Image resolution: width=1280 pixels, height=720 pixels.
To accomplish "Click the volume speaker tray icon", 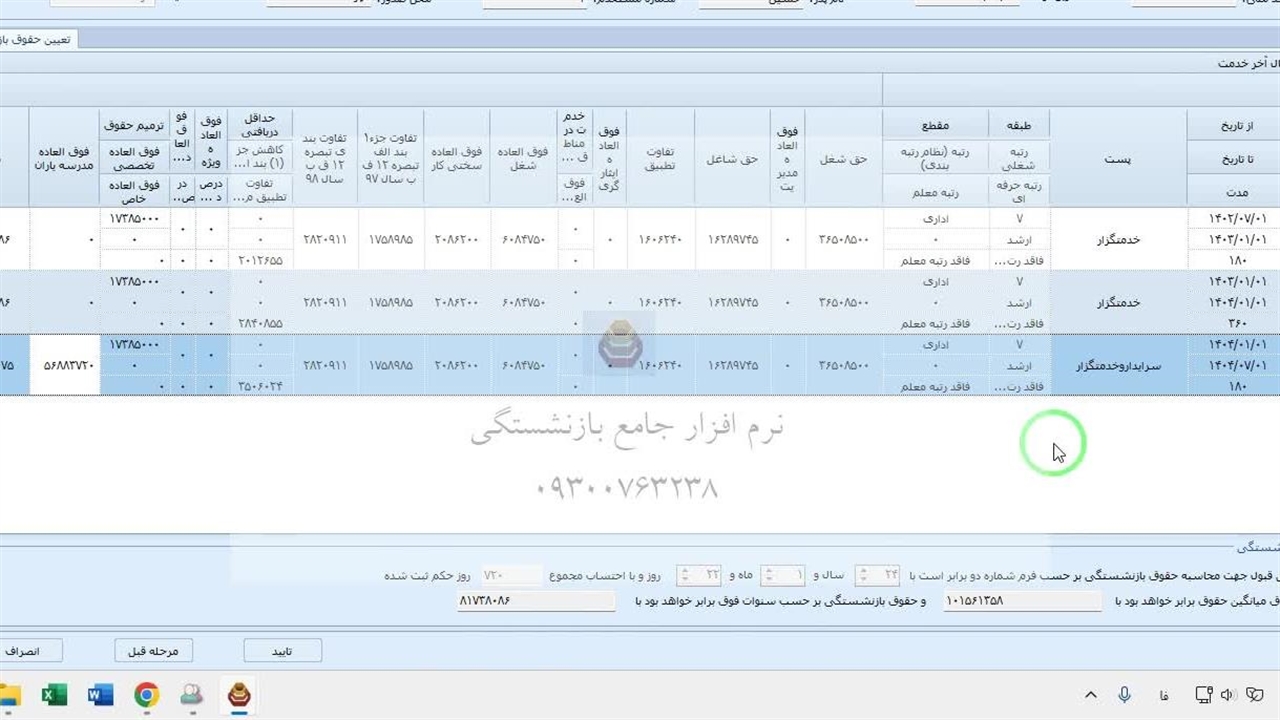I will [1227, 695].
